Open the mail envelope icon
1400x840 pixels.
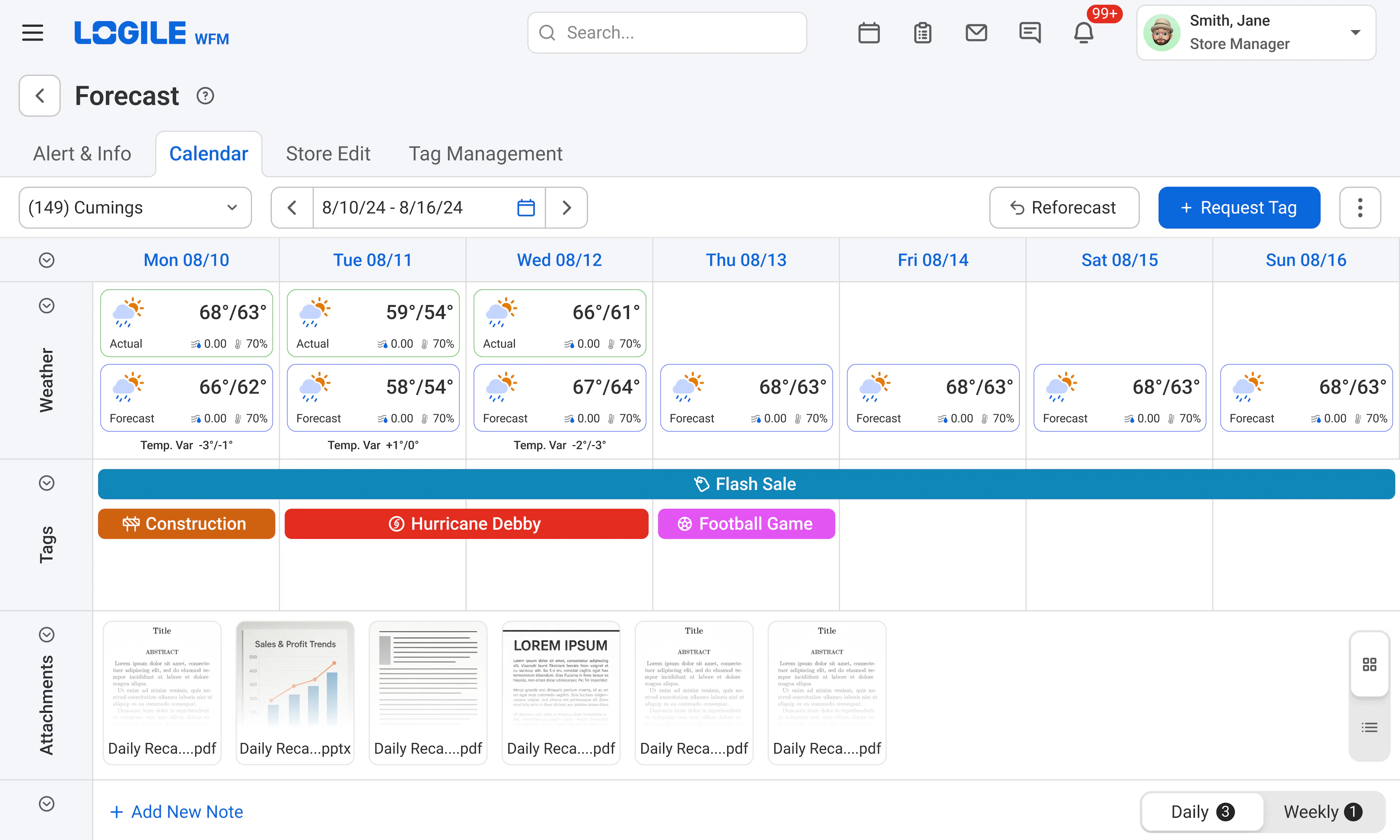(x=976, y=33)
